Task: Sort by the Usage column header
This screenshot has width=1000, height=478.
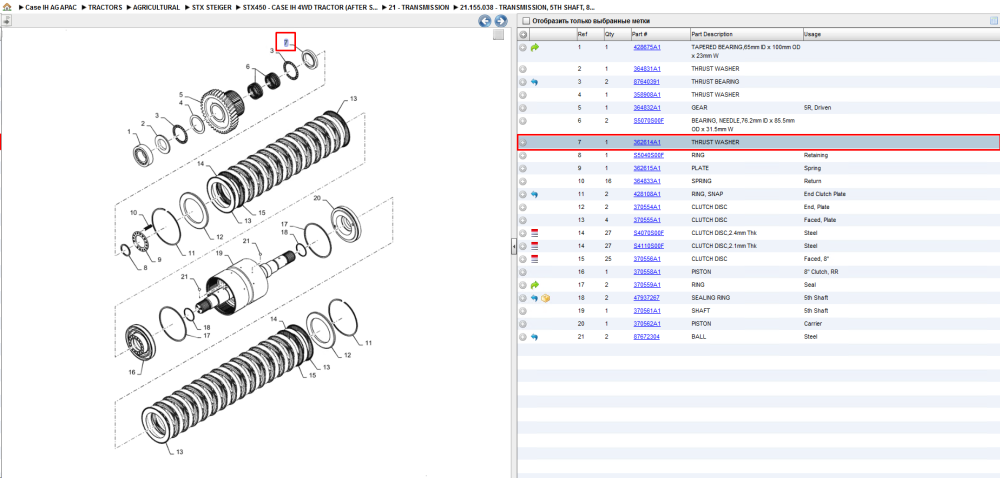Action: click(x=812, y=34)
